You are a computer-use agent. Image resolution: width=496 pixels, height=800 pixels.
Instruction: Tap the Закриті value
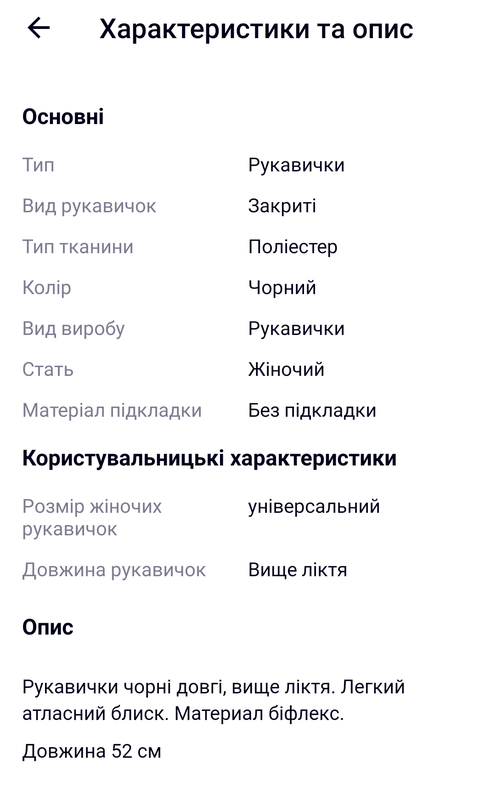click(x=282, y=206)
